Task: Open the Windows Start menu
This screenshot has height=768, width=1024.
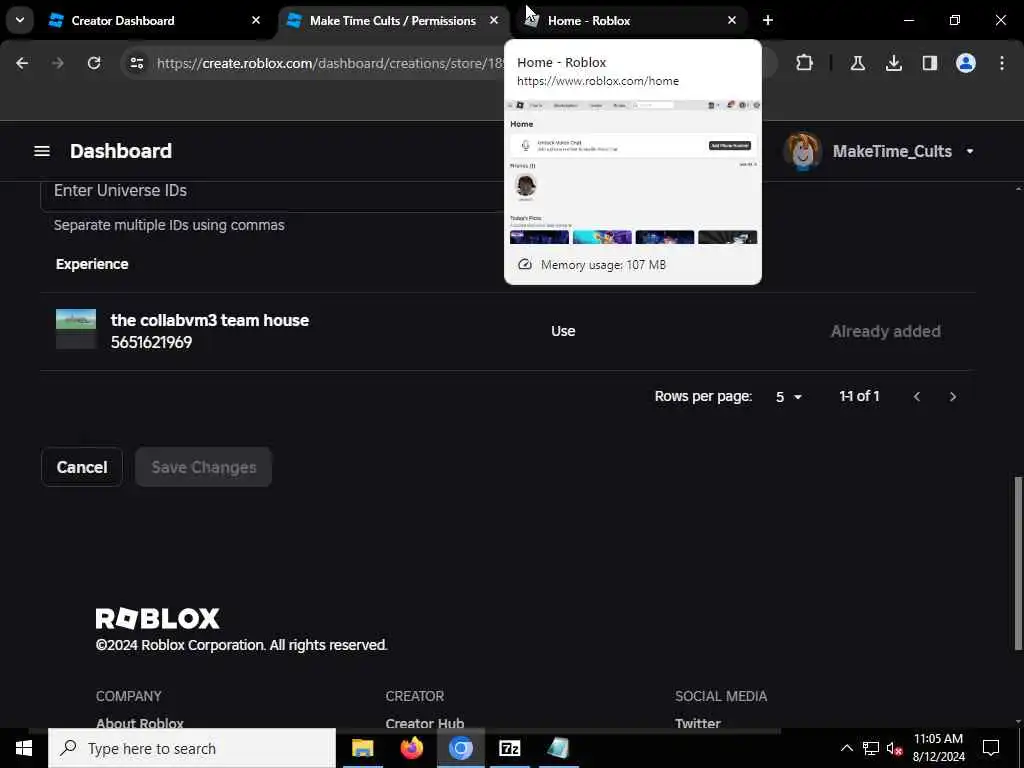Action: point(24,748)
